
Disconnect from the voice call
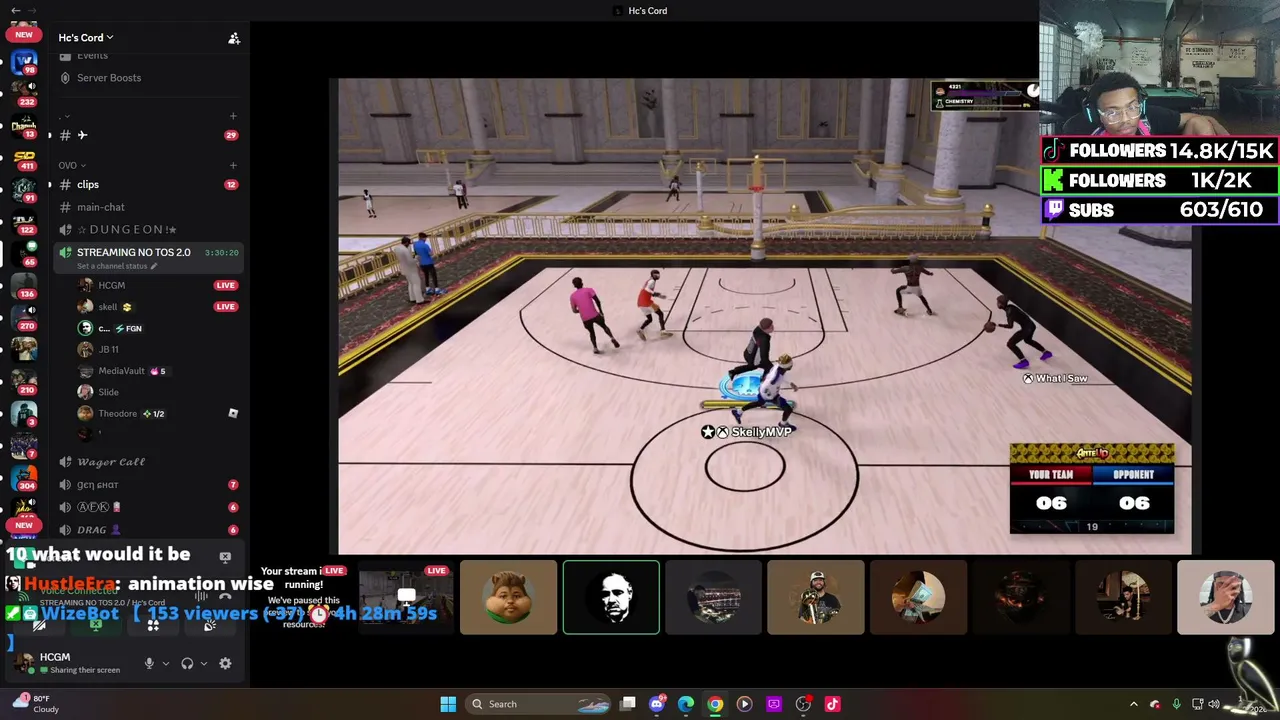pyautogui.click(x=225, y=597)
